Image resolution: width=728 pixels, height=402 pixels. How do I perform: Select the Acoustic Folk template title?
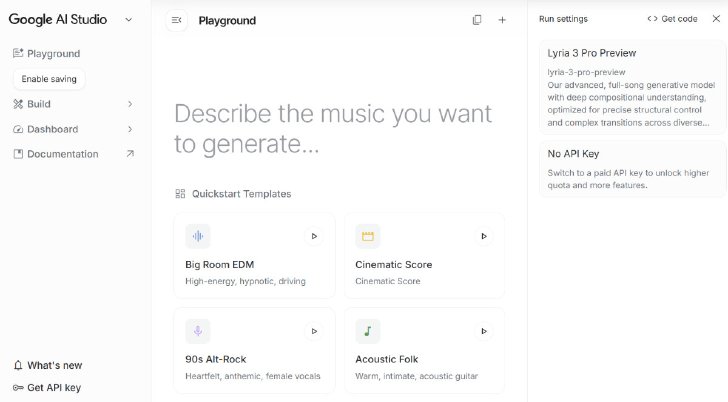point(387,359)
